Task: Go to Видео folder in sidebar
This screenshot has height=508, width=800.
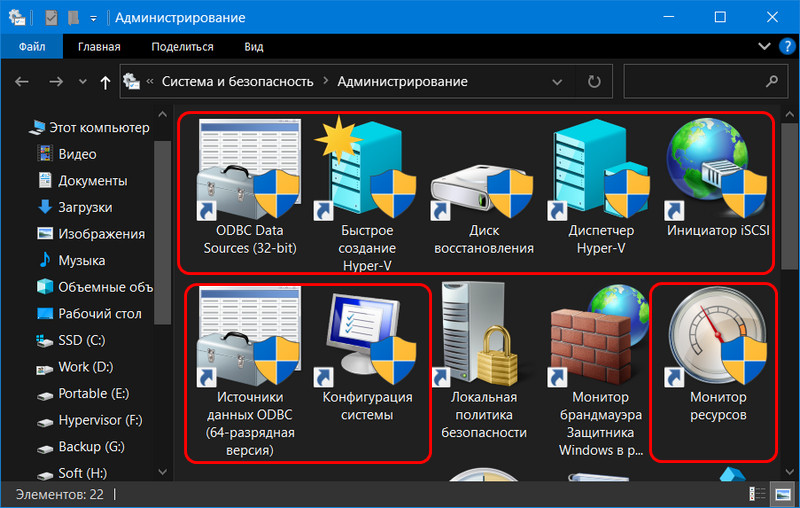Action: pos(67,154)
